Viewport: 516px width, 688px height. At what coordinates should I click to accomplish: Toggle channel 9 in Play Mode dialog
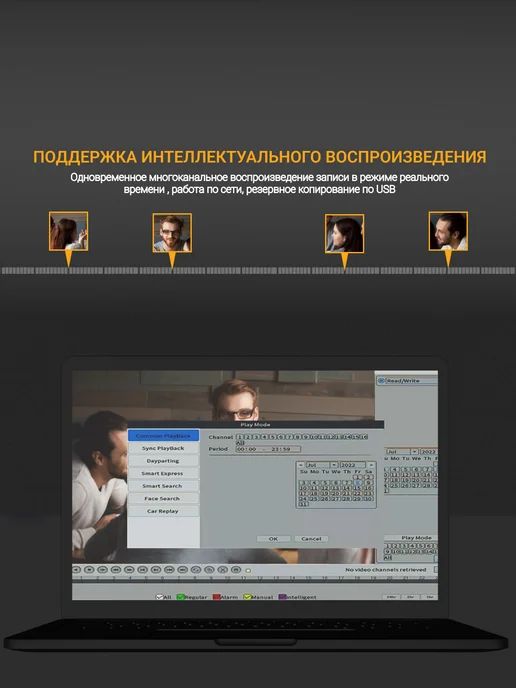coord(306,437)
